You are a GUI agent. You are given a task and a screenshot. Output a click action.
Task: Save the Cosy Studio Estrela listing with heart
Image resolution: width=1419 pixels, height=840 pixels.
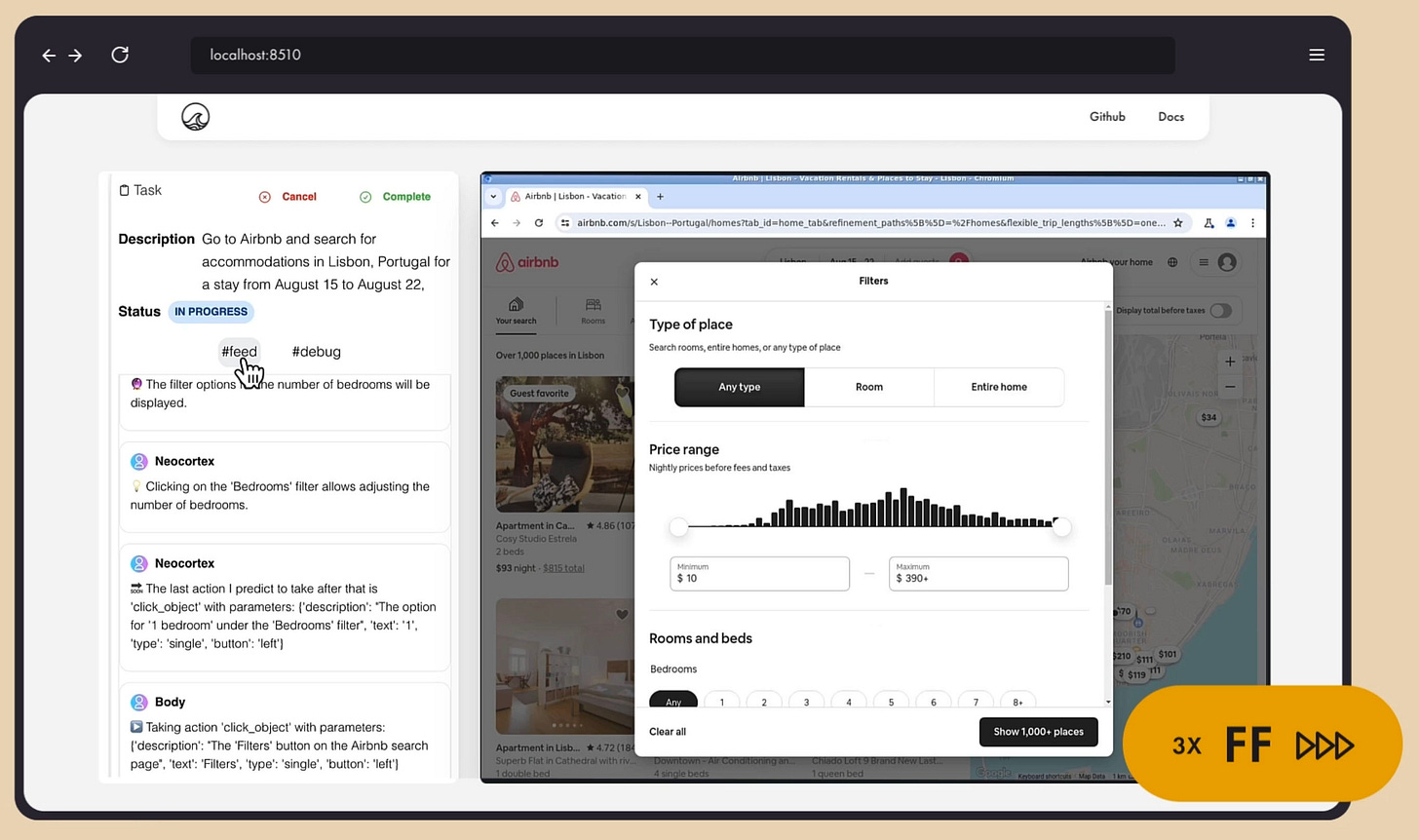tap(622, 392)
